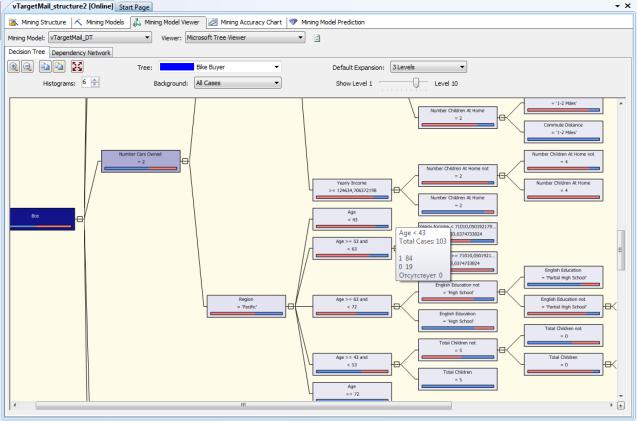Screen dimensions: 638x421
Task: Select the English Education = 'High School' node
Action: tap(458, 321)
